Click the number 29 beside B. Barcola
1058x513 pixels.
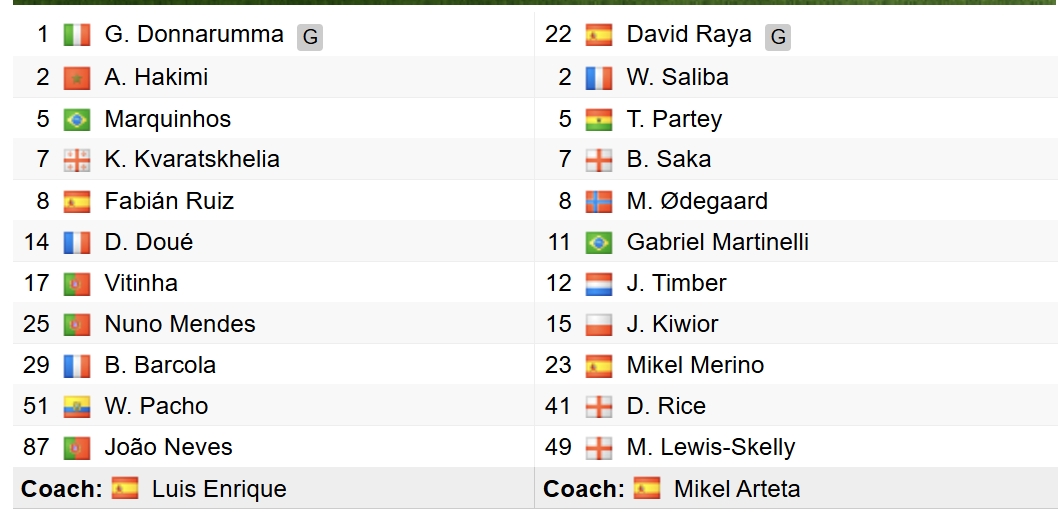pyautogui.click(x=36, y=365)
